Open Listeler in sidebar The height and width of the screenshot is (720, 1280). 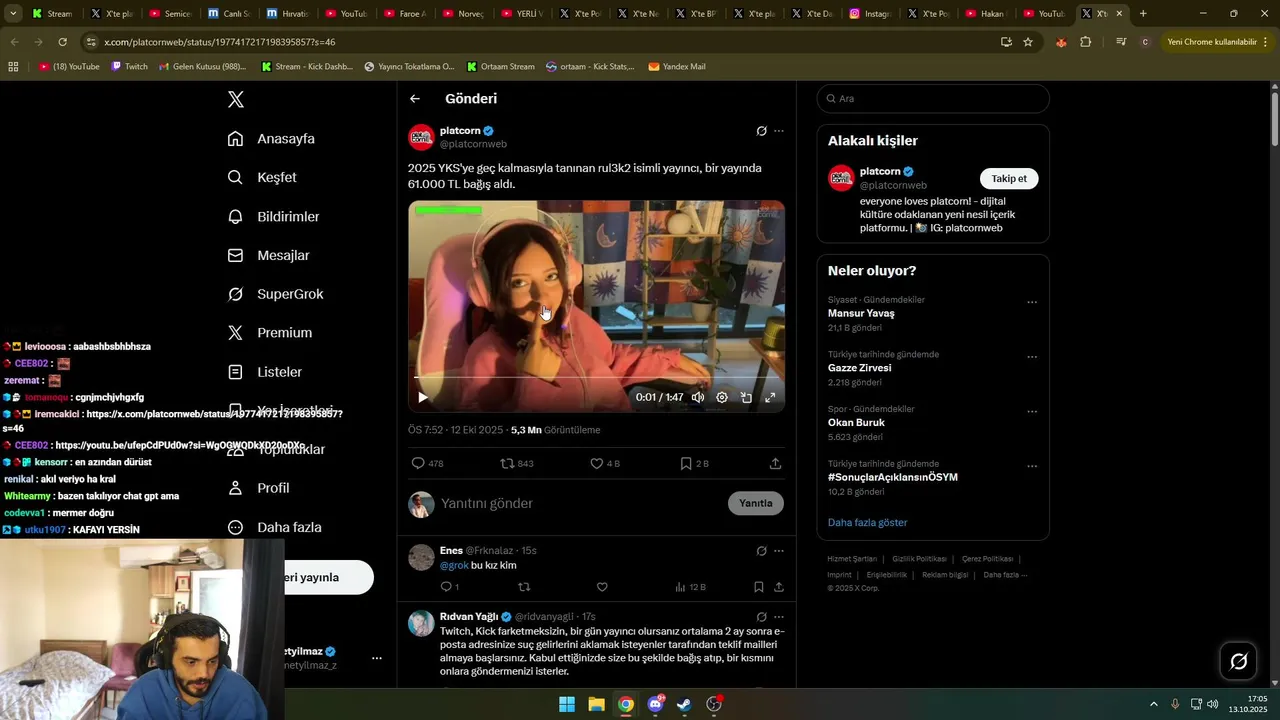pyautogui.click(x=264, y=371)
